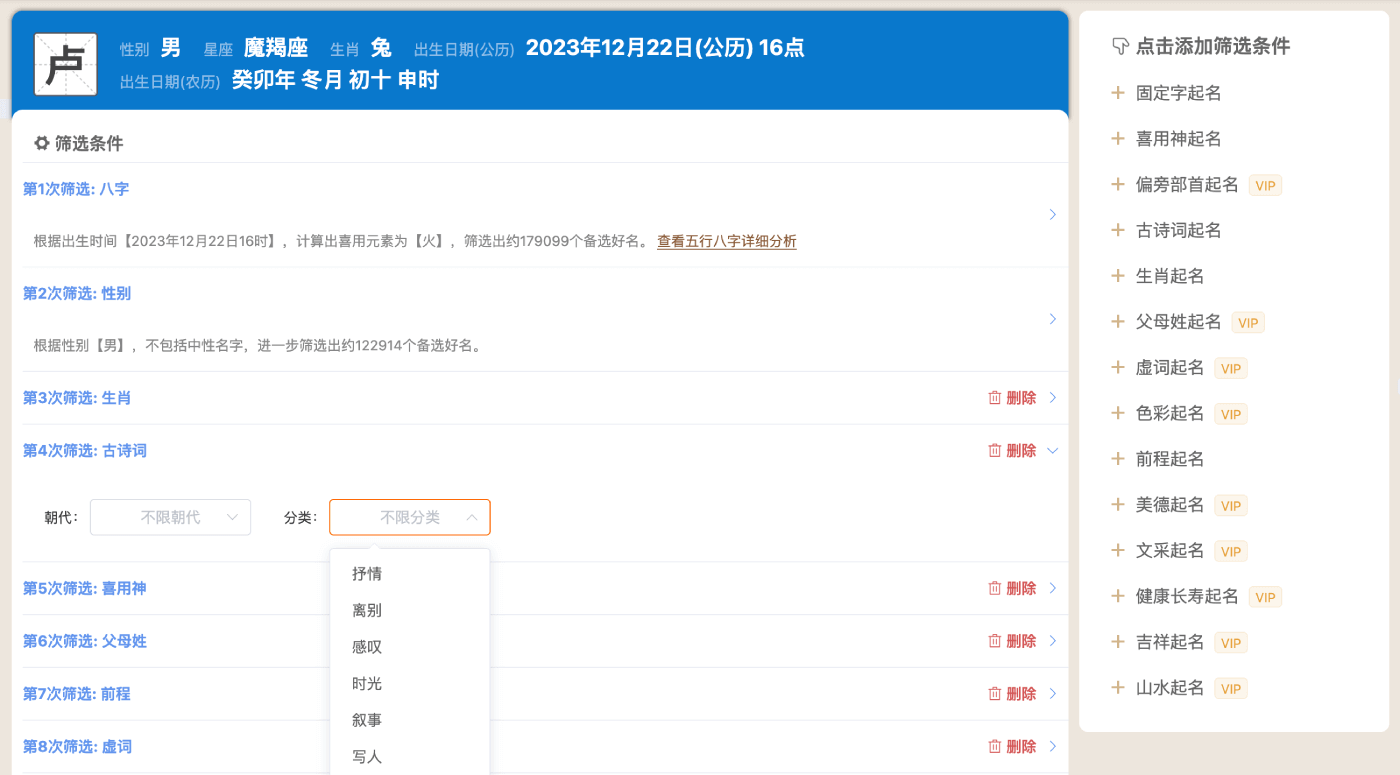Click plus icon for 色彩起名
The image size is (1400, 775).
pos(1118,413)
